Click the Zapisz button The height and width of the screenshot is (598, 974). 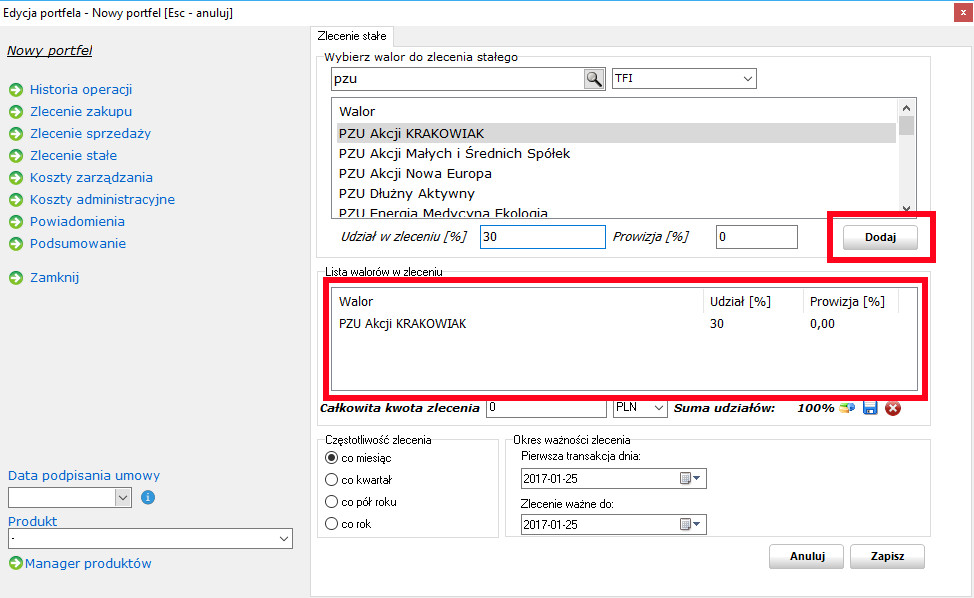(x=887, y=557)
